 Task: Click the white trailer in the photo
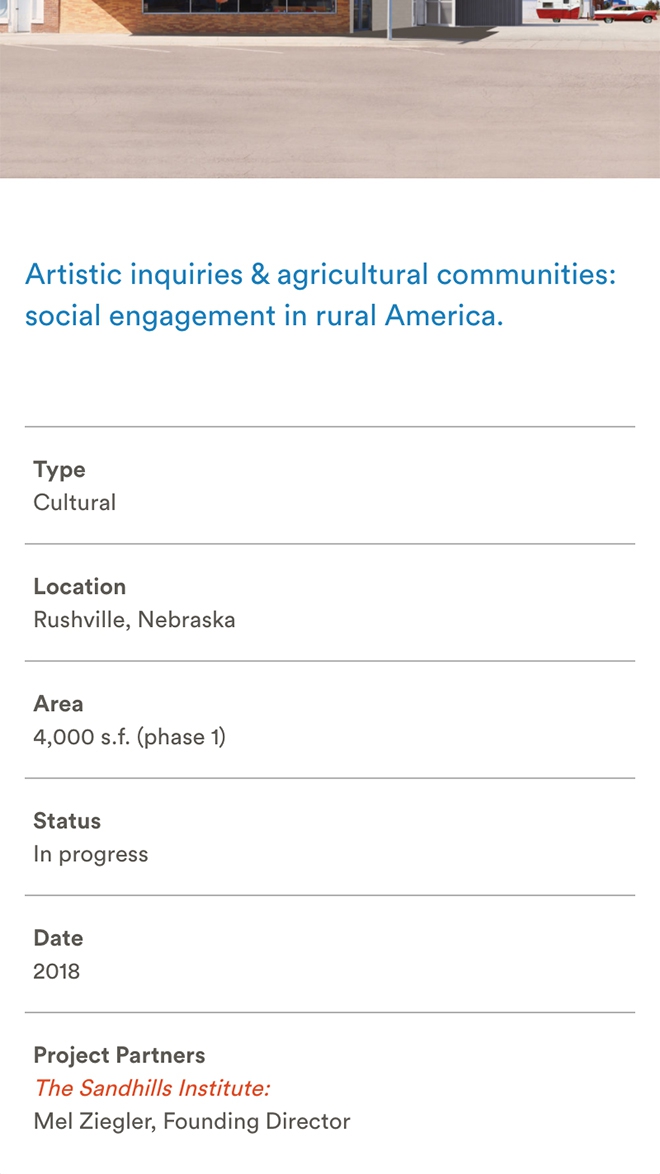pos(558,10)
